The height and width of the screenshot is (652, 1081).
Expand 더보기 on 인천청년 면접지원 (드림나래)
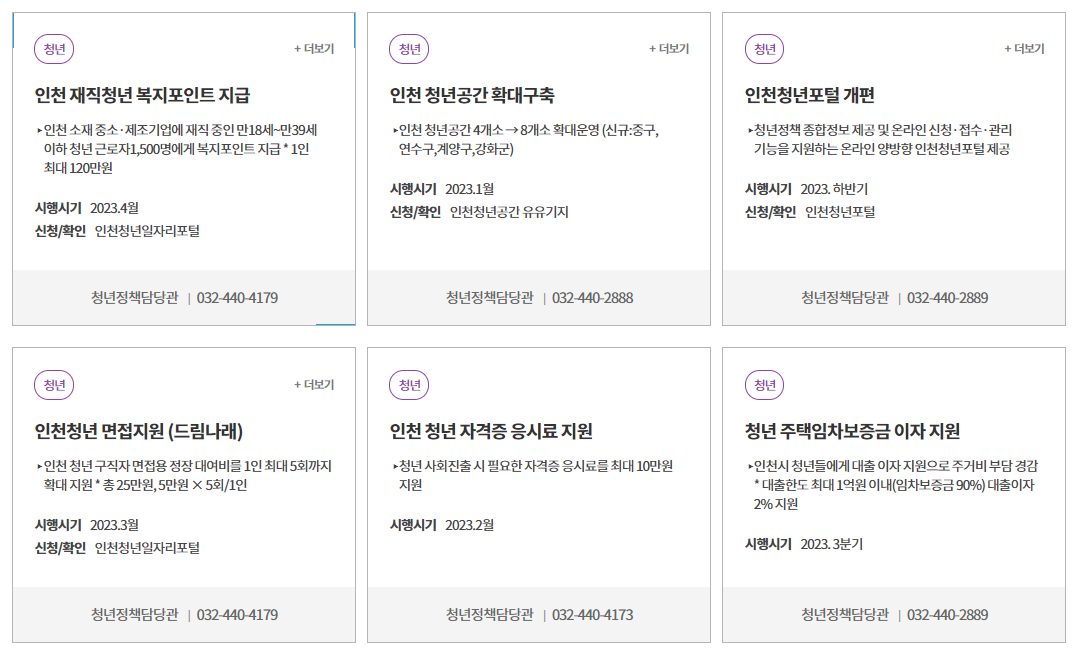click(314, 385)
